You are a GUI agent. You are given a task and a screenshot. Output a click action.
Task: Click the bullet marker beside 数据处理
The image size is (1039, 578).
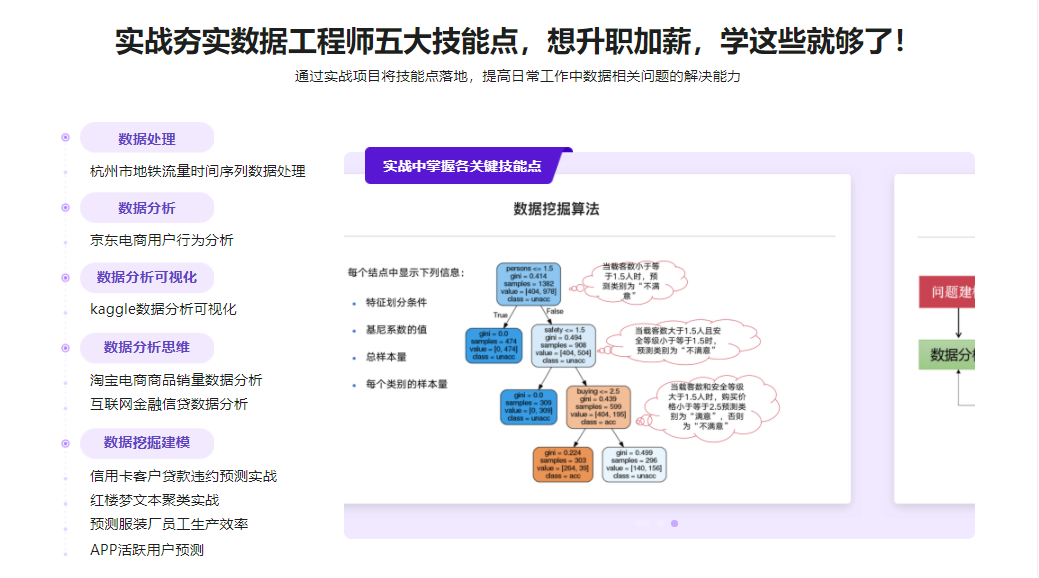65,138
